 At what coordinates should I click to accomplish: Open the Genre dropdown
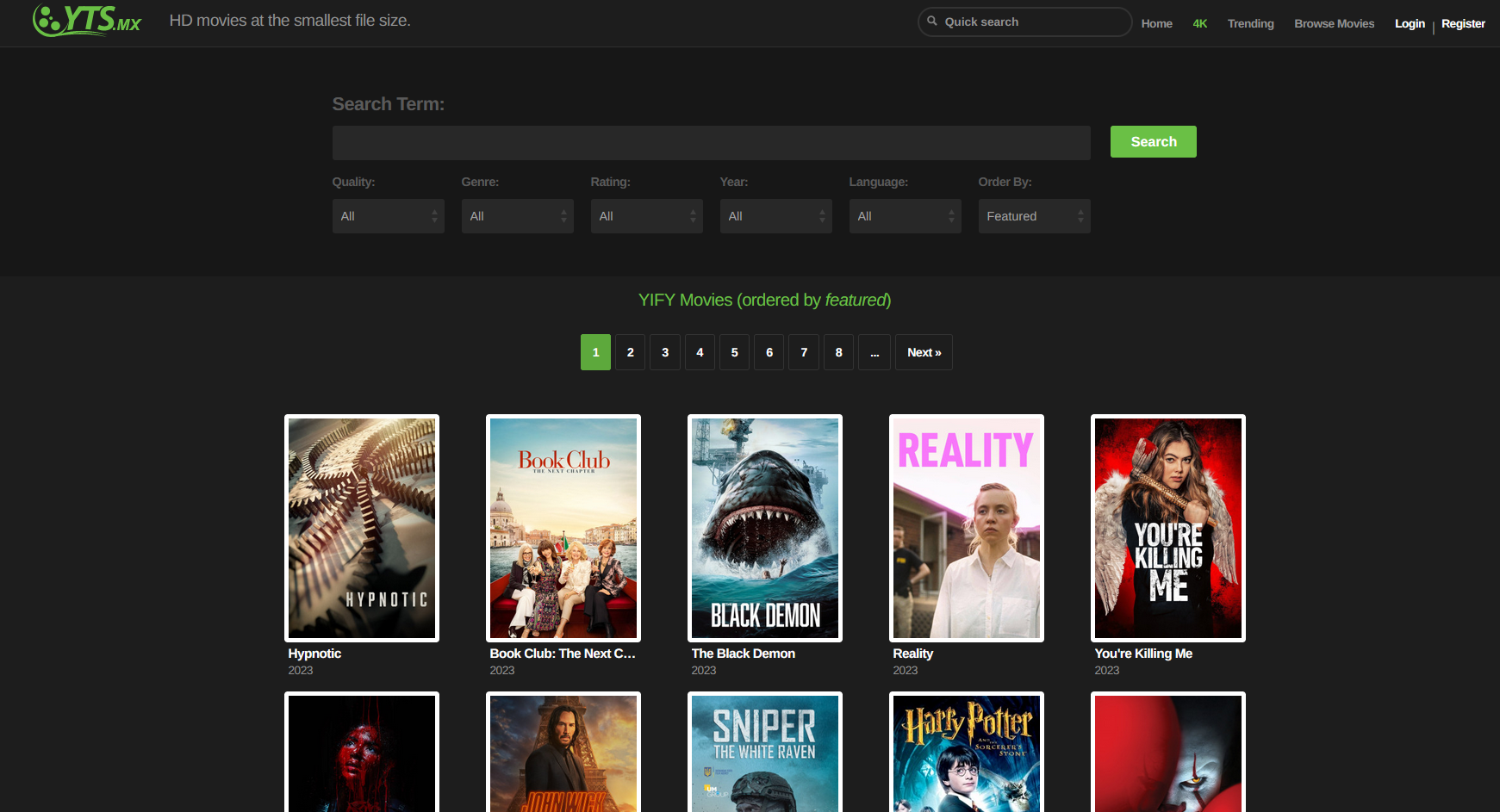coord(518,216)
